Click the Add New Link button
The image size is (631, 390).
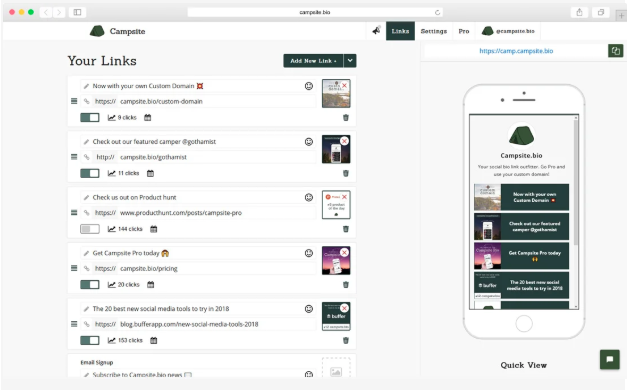pyautogui.click(x=313, y=61)
